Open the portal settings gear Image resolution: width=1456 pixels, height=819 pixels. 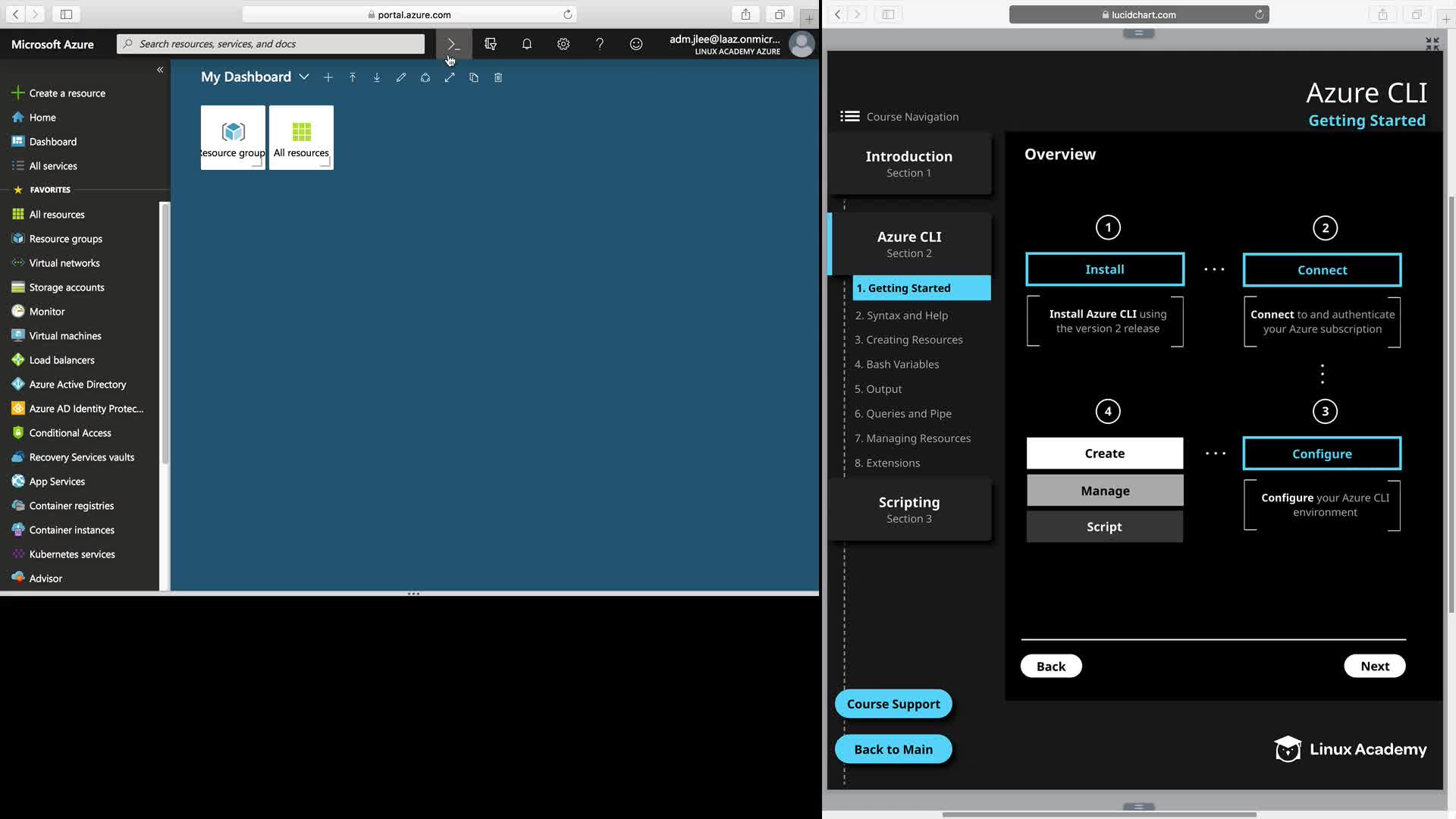click(x=563, y=44)
